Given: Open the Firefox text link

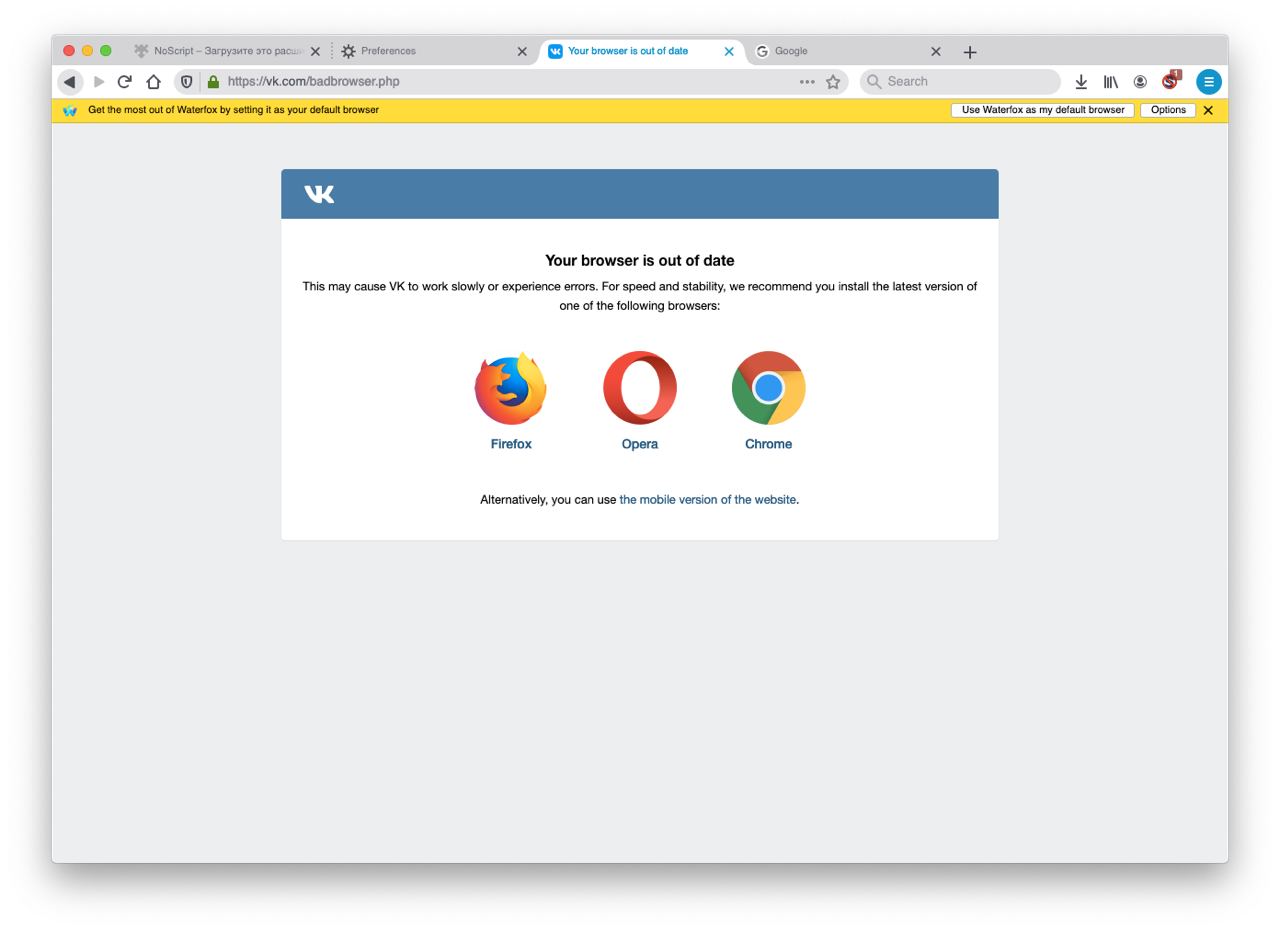Looking at the screenshot, I should 511,444.
